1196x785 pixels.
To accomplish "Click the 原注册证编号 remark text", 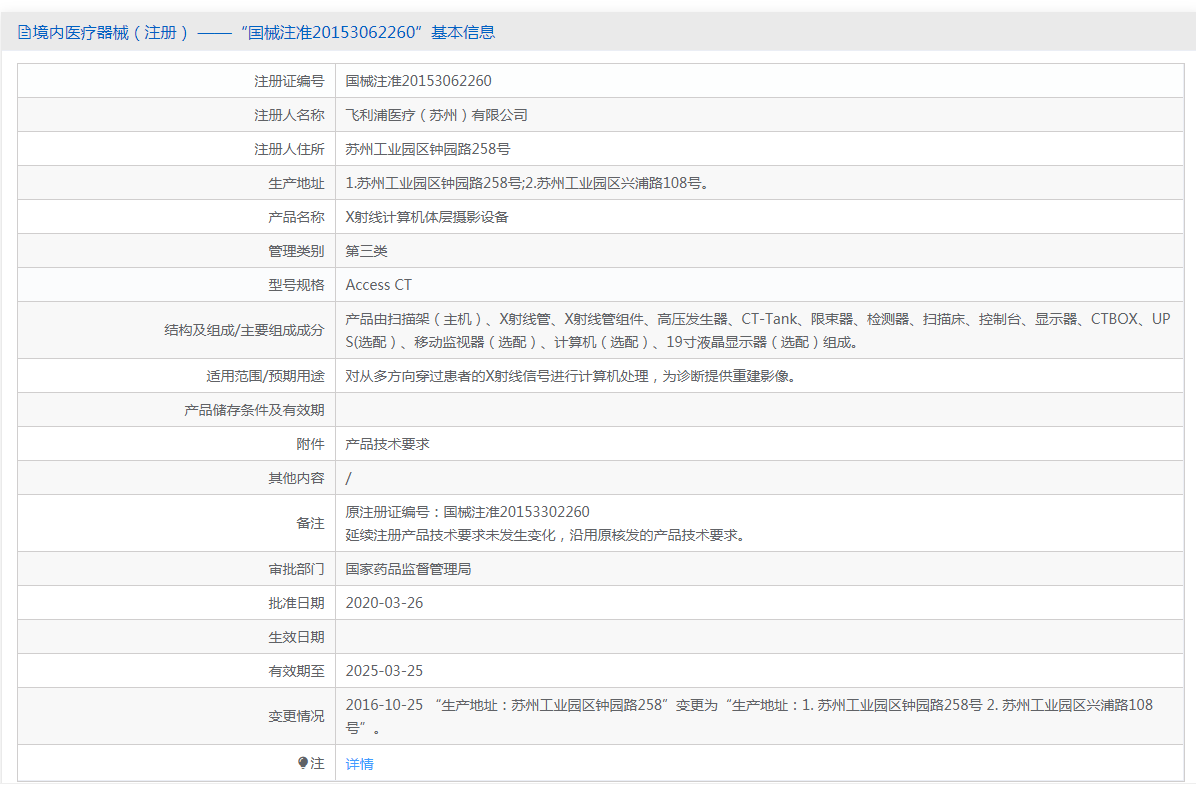I will tap(467, 512).
